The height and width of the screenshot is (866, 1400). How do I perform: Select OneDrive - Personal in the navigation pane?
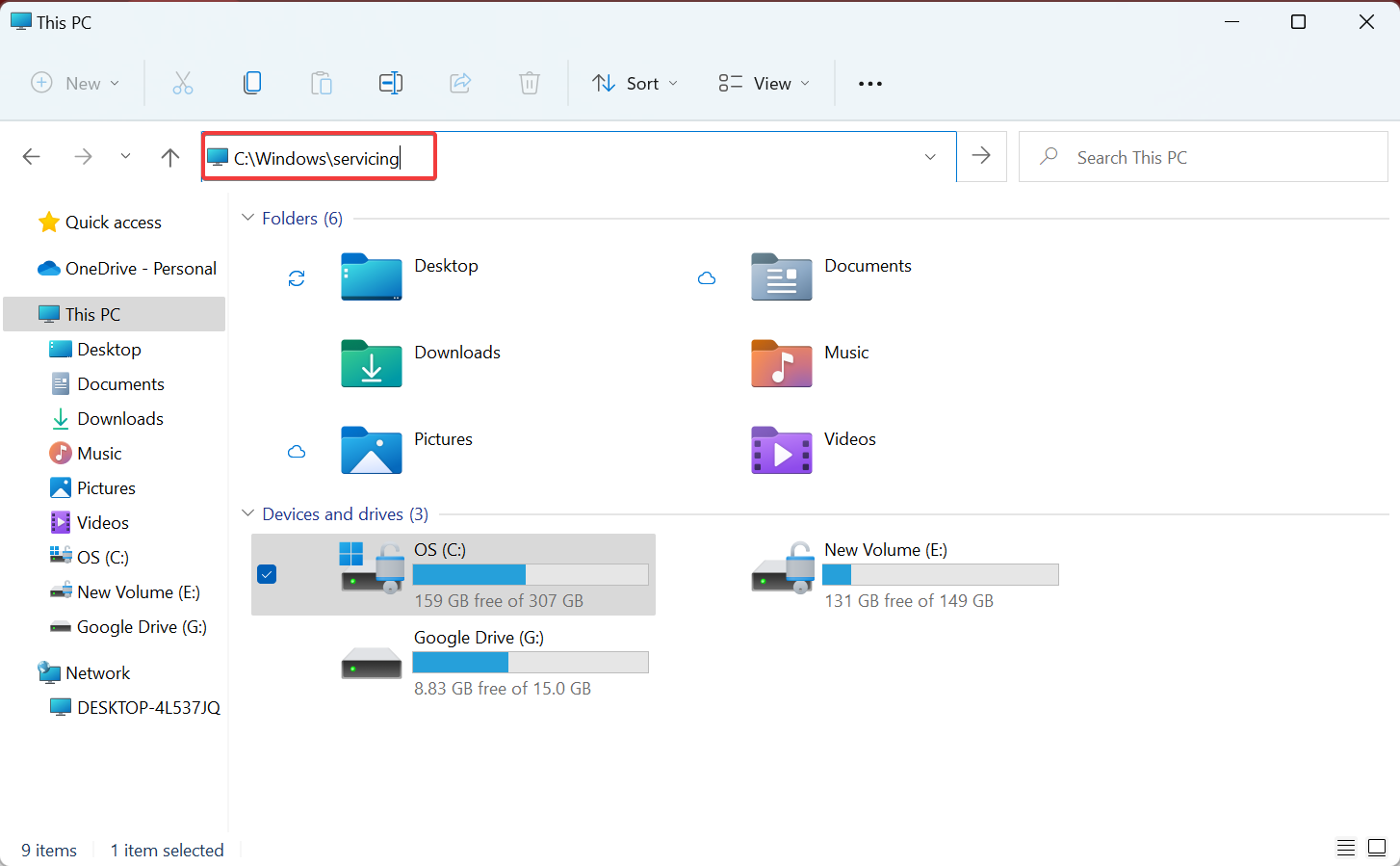point(114,269)
